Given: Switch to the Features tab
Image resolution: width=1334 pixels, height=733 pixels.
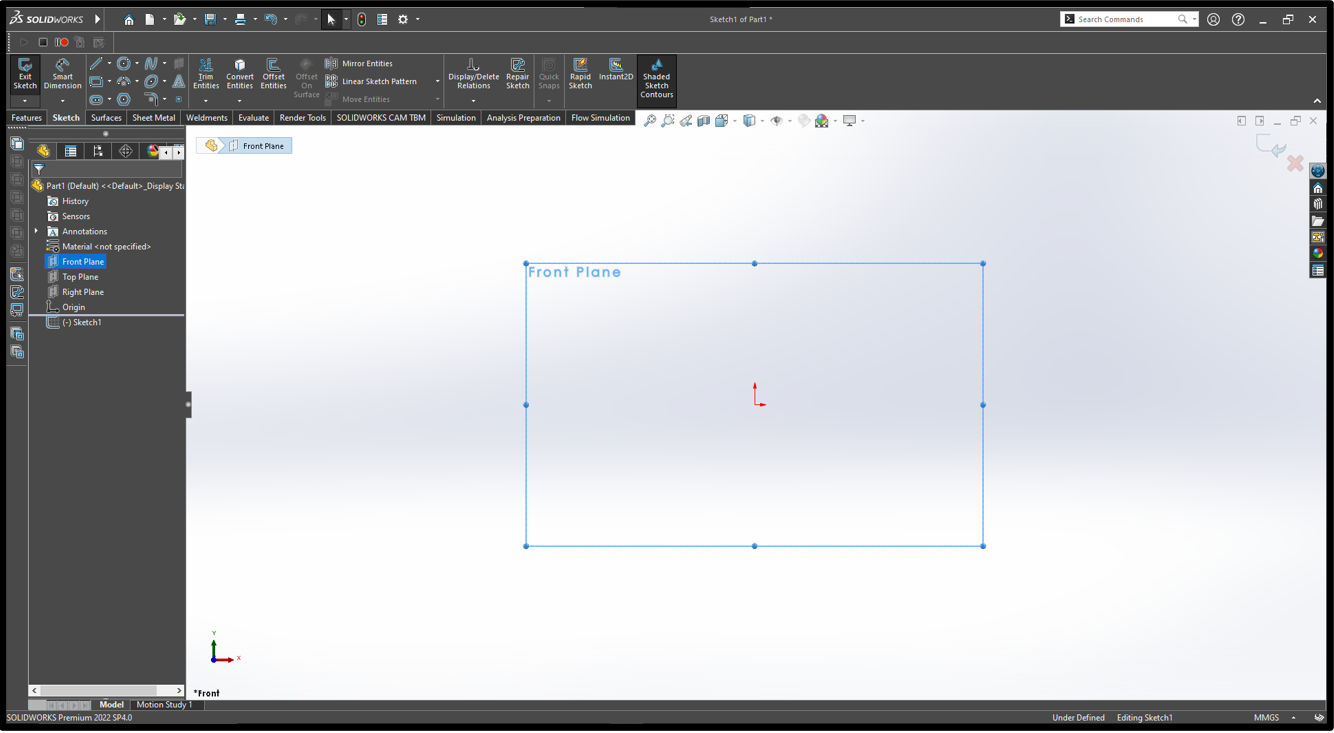Looking at the screenshot, I should click(x=26, y=118).
